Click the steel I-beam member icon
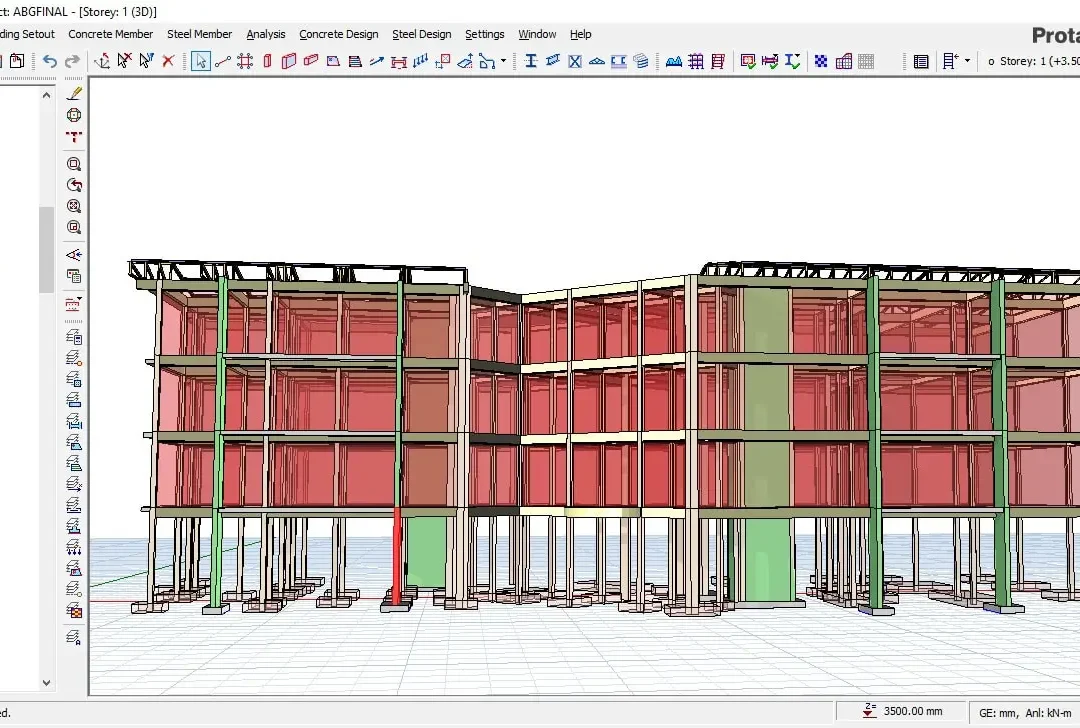The width and height of the screenshot is (1080, 728). click(x=531, y=61)
